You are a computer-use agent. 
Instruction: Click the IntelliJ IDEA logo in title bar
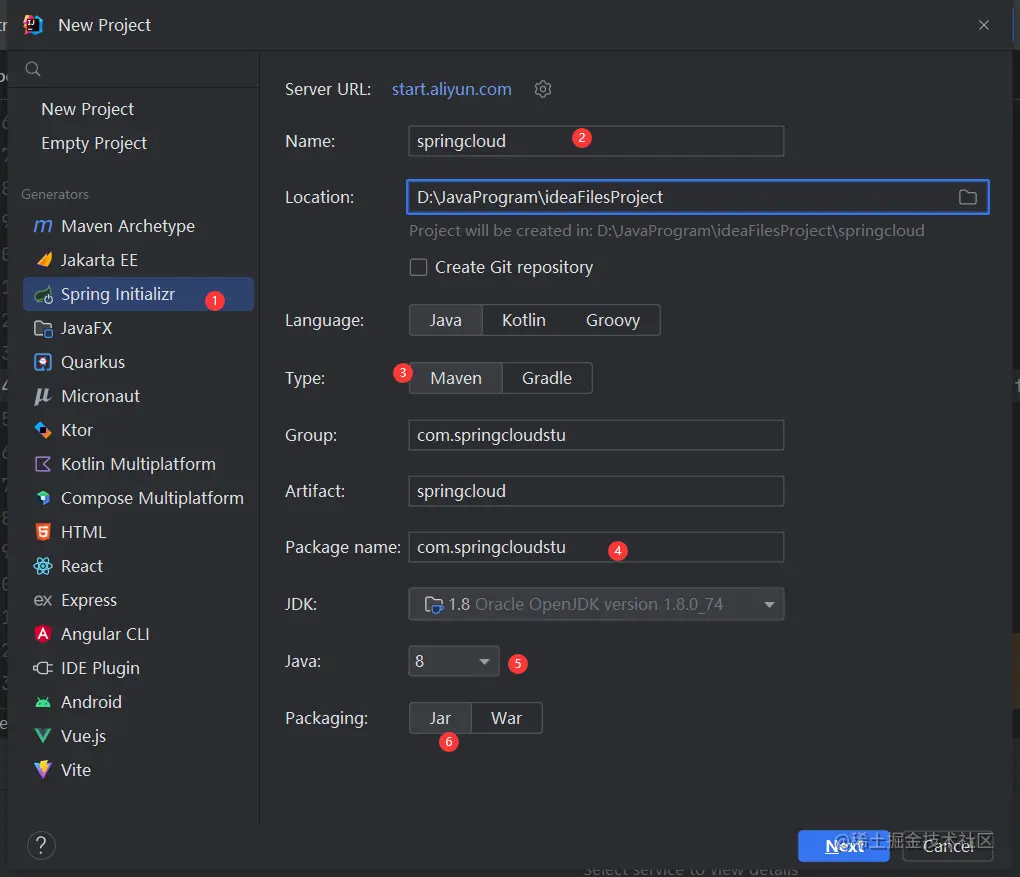[33, 25]
